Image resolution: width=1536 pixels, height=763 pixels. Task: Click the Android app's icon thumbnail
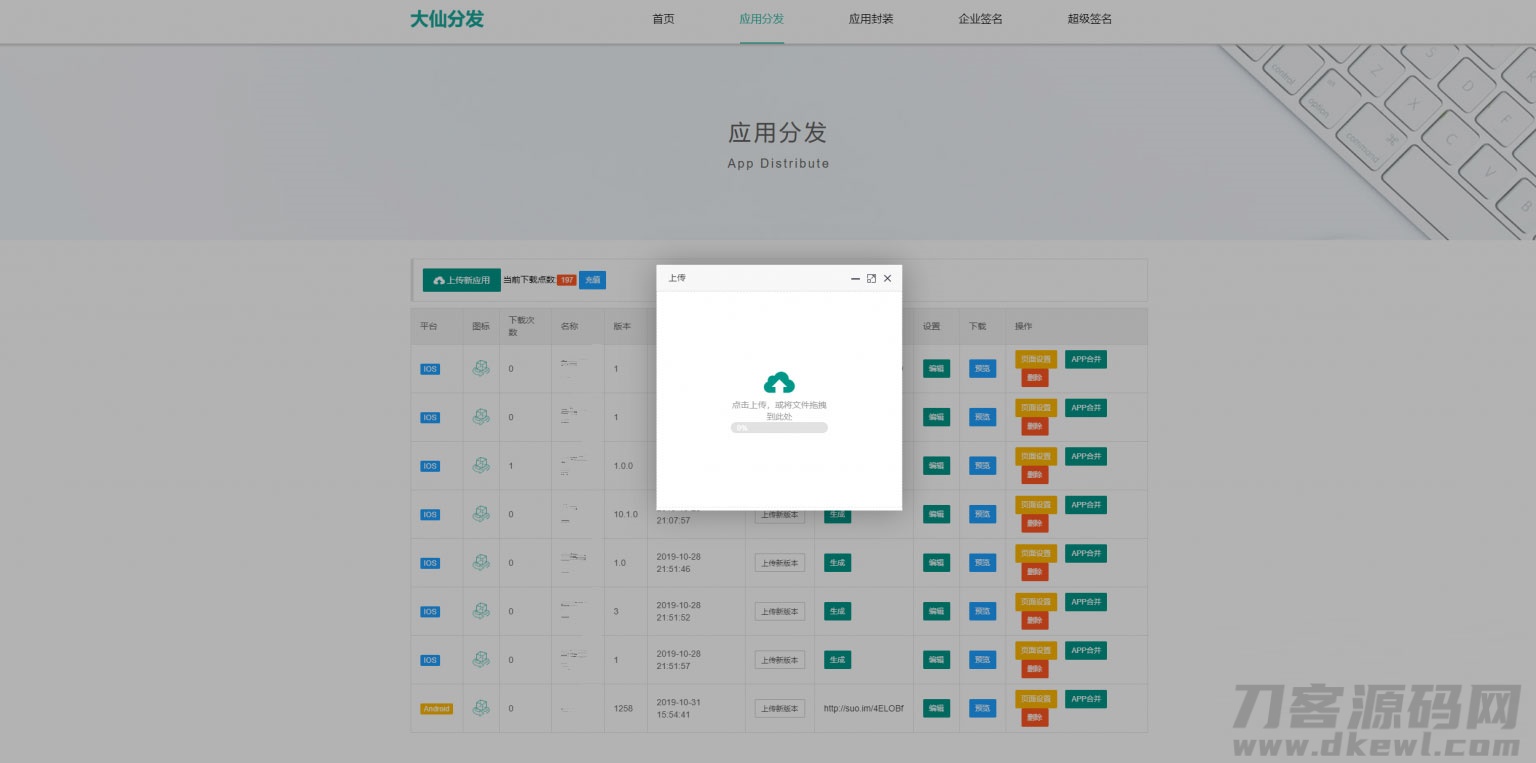click(x=481, y=708)
